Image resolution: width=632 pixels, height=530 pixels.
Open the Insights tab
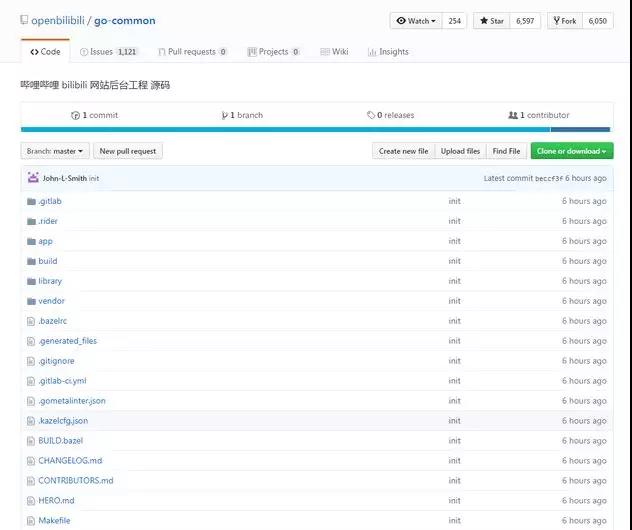click(389, 52)
